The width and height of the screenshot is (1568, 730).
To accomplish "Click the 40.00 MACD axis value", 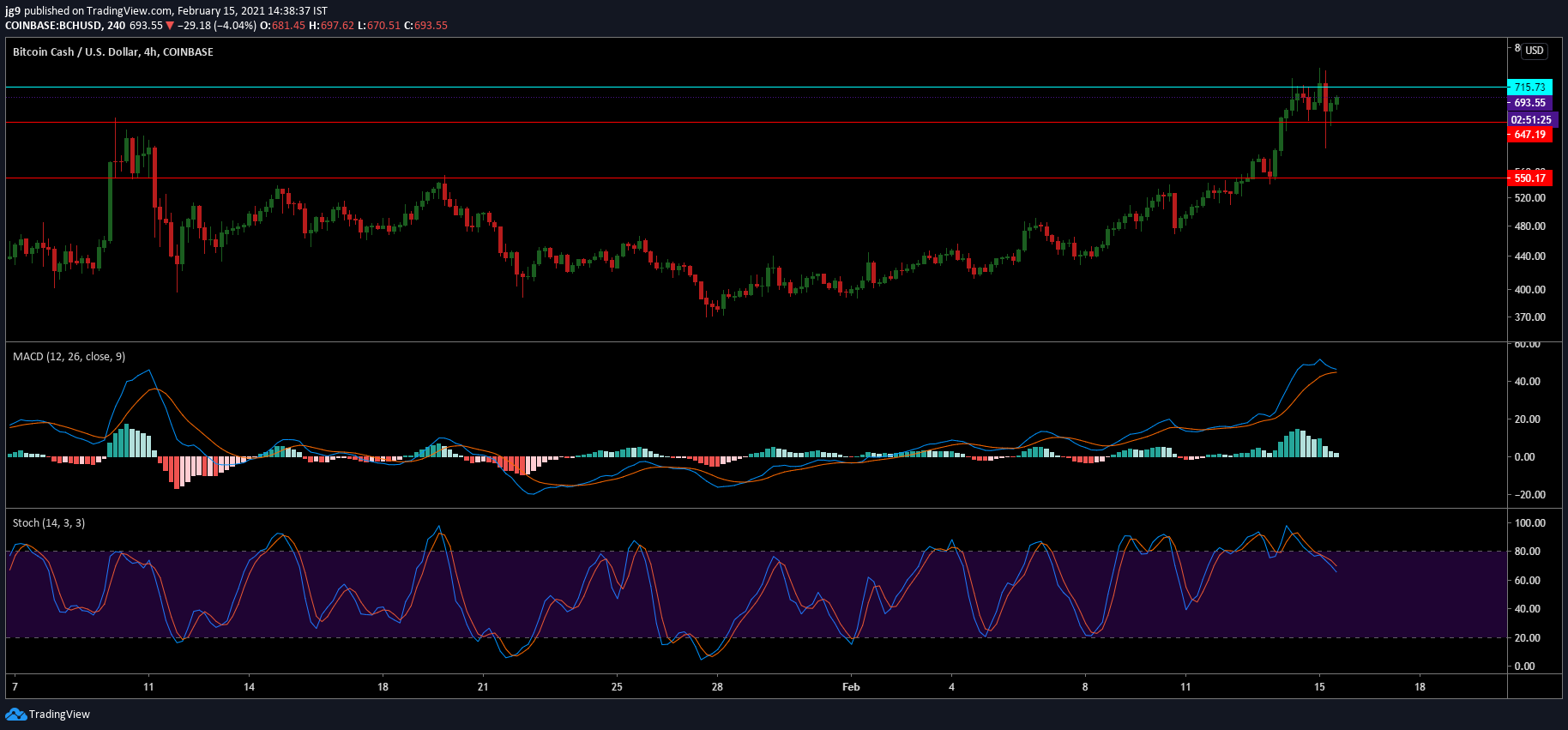I will pos(1528,382).
